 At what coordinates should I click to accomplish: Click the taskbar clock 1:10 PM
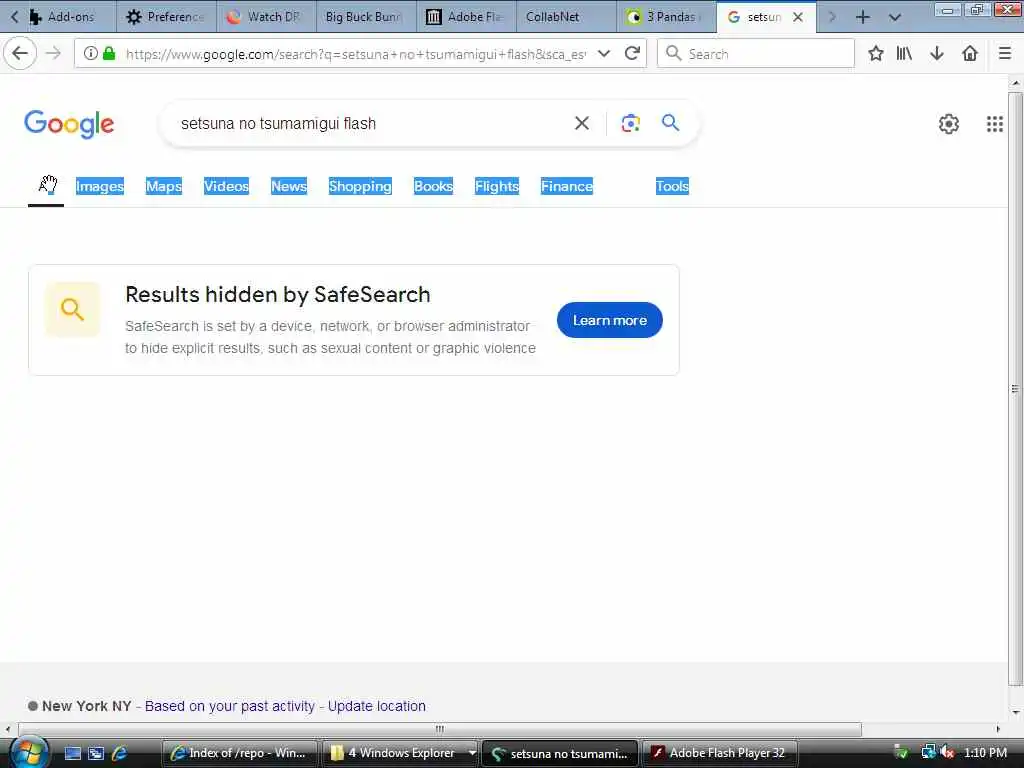pyautogui.click(x=985, y=753)
